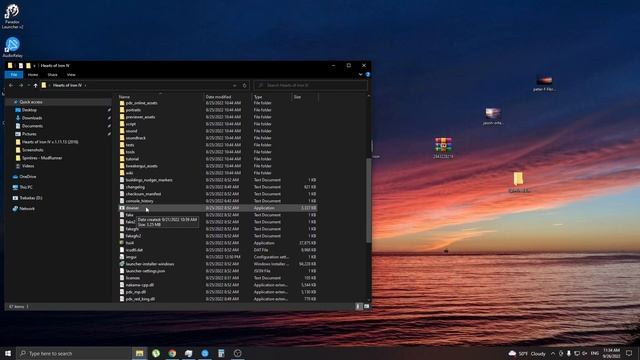The height and width of the screenshot is (360, 640).
Task: Open Windows Start menu
Action: tap(8, 353)
